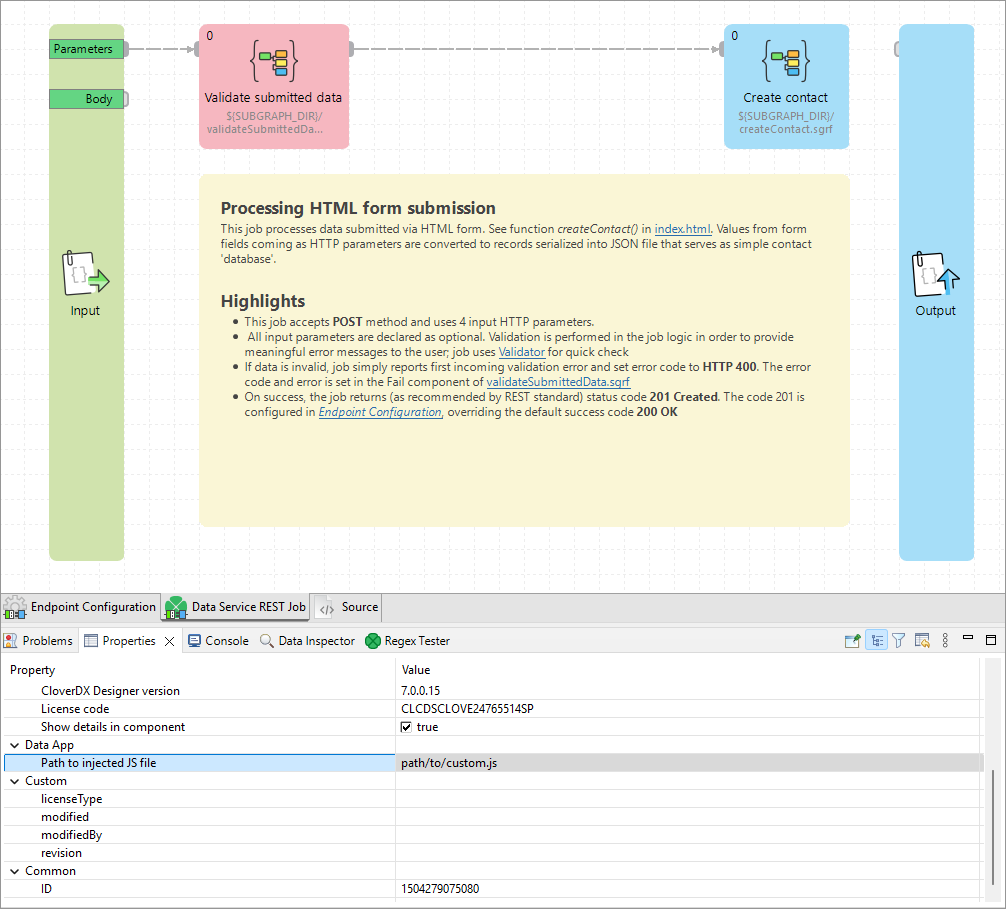The image size is (1006, 909).
Task: Open the Create contact subgraph icon
Action: pos(786,62)
